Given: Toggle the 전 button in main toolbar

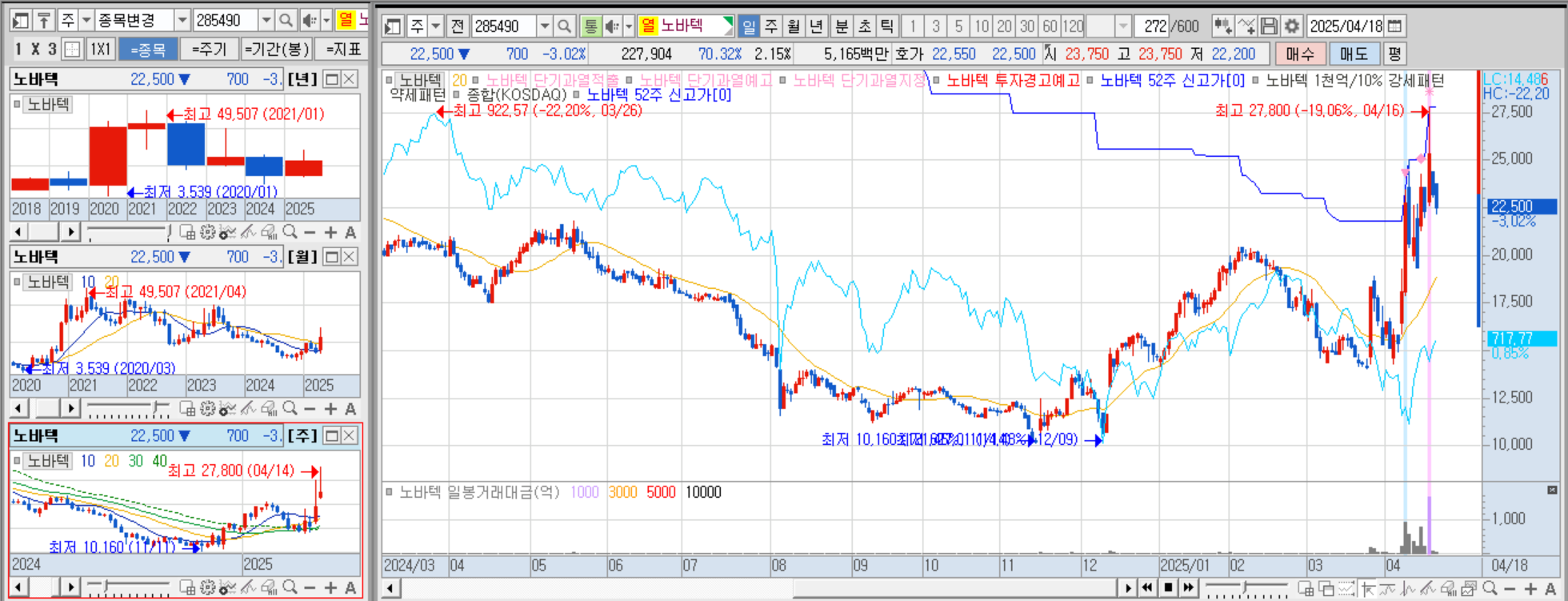Looking at the screenshot, I should click(x=458, y=26).
